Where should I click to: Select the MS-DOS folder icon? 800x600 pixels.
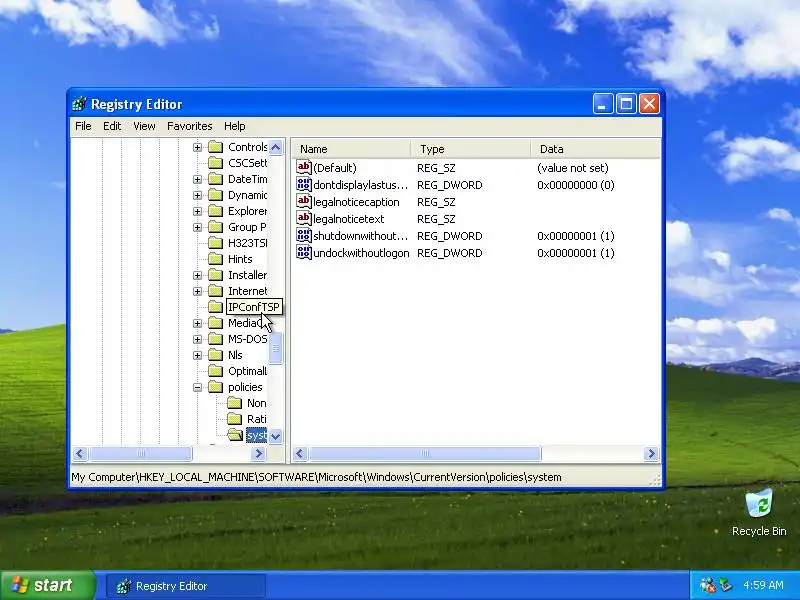click(x=216, y=339)
